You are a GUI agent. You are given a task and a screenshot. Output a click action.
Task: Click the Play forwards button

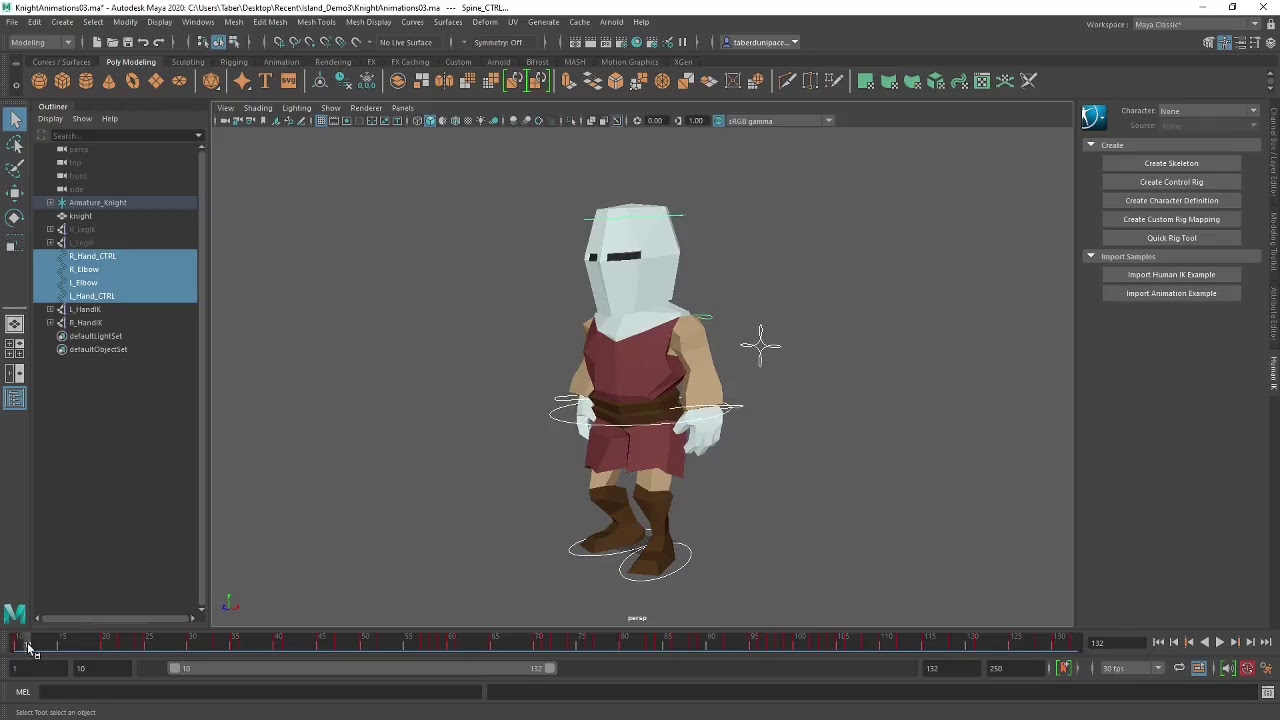coord(1219,643)
